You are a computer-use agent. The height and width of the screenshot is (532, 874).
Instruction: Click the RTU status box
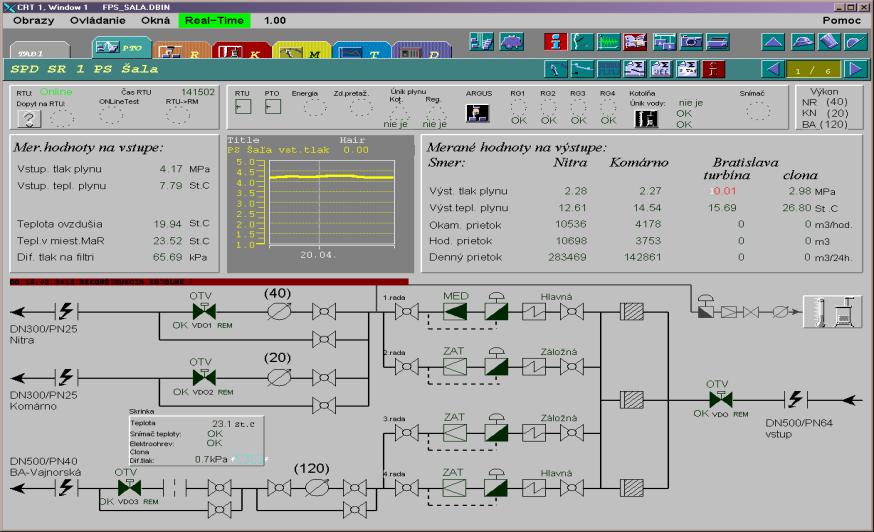(x=243, y=107)
